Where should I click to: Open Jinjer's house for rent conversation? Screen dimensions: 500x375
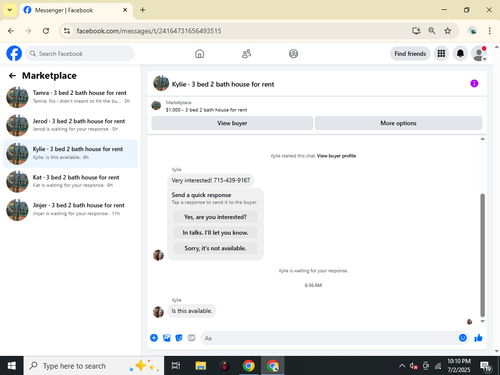pos(70,210)
